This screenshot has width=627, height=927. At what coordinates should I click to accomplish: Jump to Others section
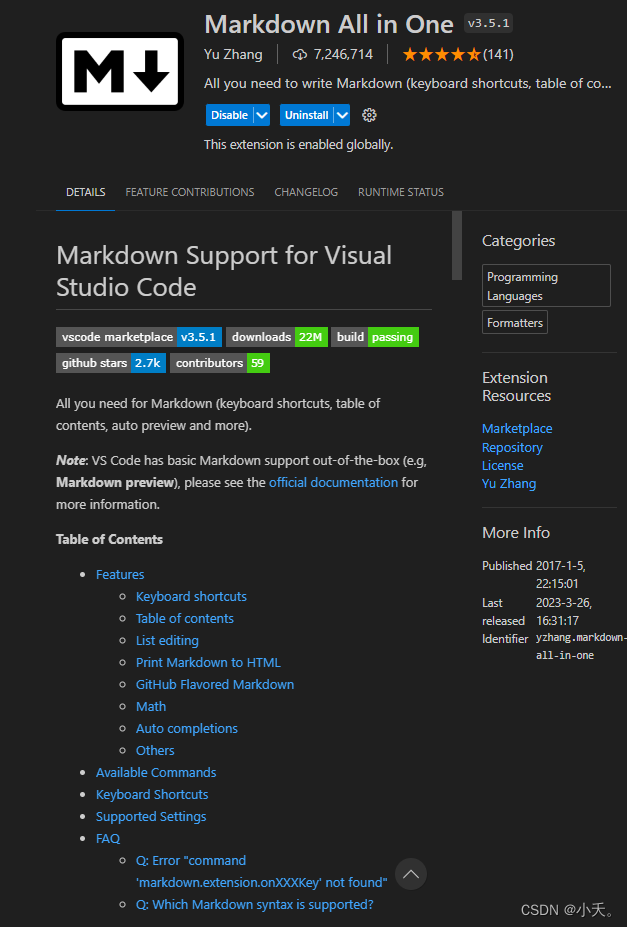[x=155, y=750]
